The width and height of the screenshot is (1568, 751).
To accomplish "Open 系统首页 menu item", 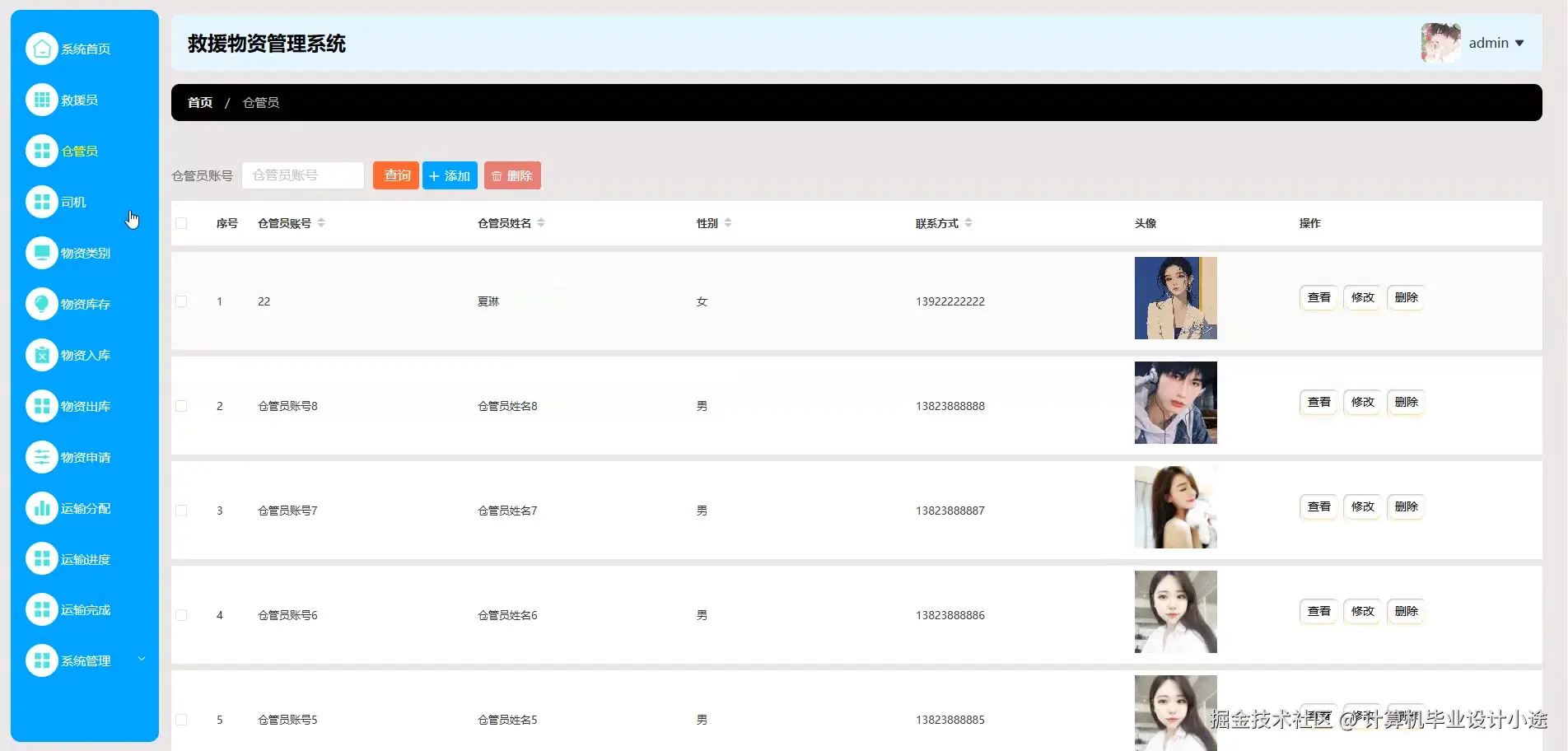I will 86,49.
